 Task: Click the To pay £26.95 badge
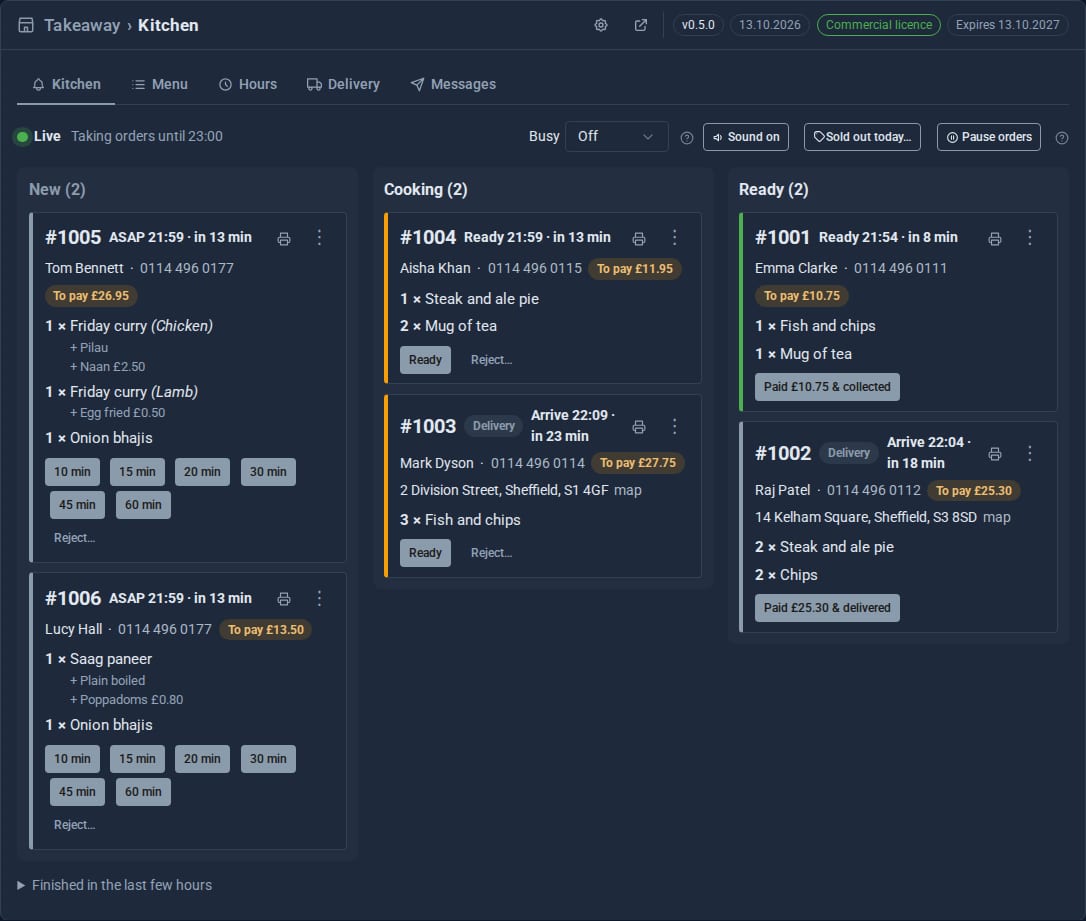pyautogui.click(x=91, y=296)
